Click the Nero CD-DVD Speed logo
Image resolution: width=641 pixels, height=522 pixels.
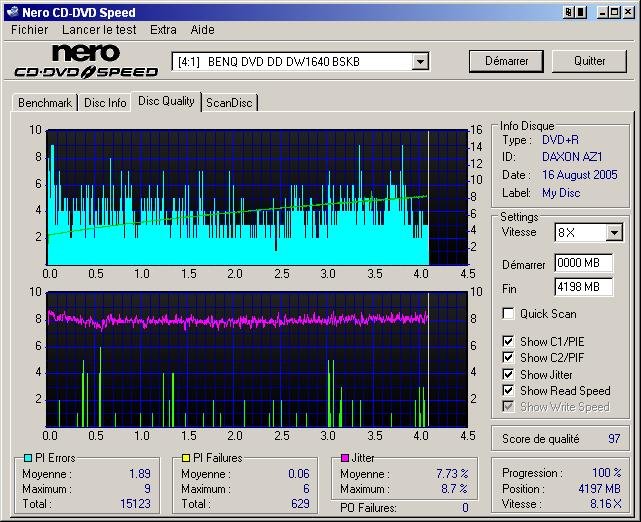coord(86,61)
